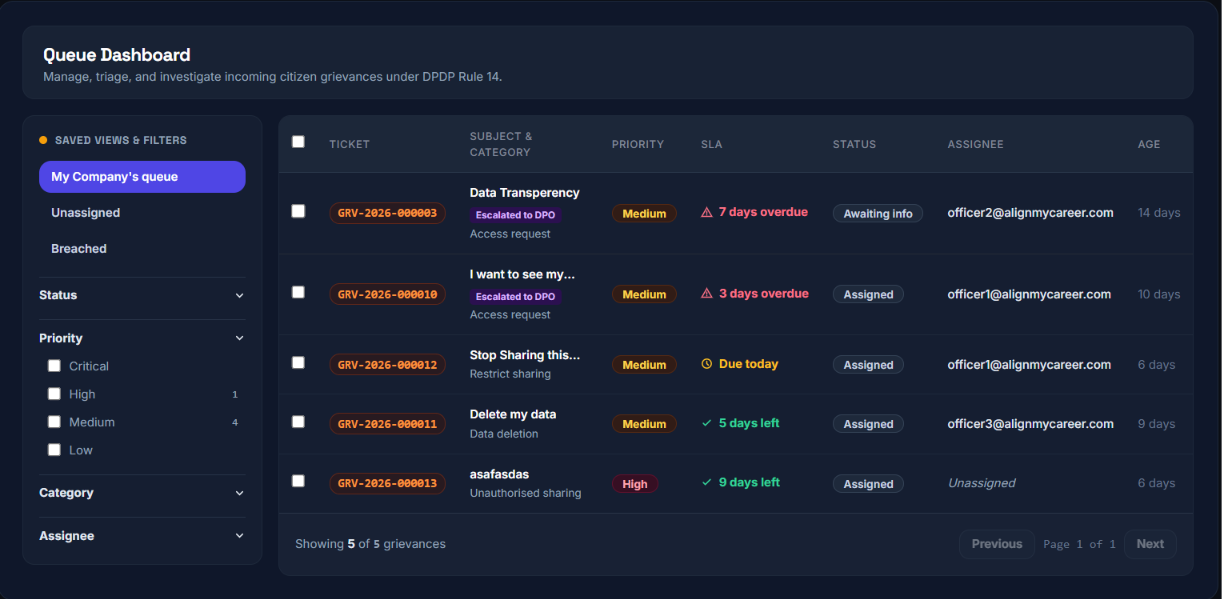This screenshot has height=599, width=1222.
Task: Click the 'Stop Sharing this…' subject
Action: pos(524,355)
